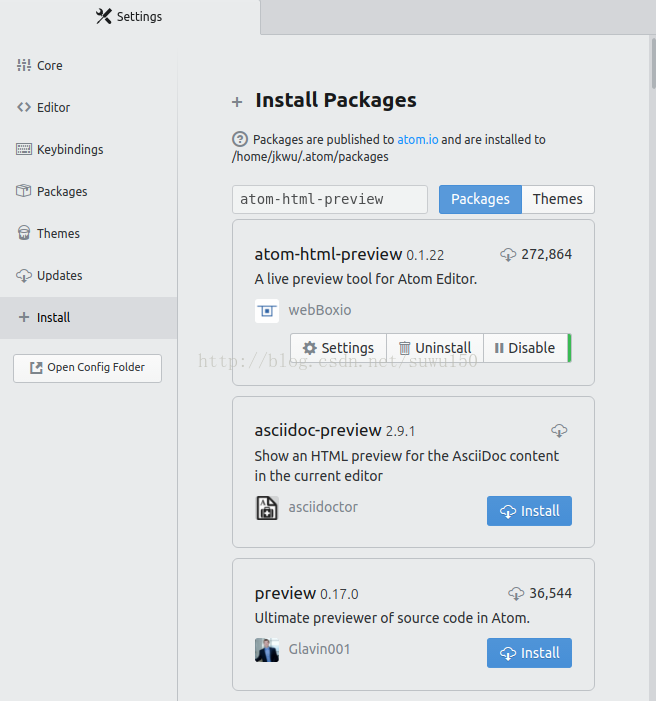Screen dimensions: 656x701
Task: Click download cloud icon next to 36,544
Action: [x=516, y=593]
